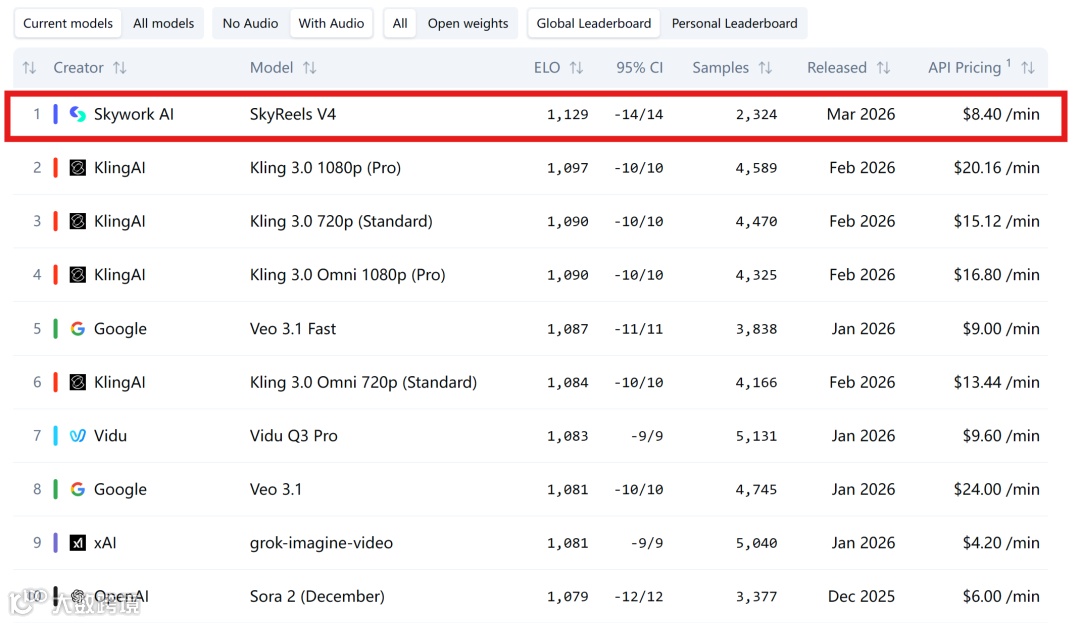Select the -14/14 confidence interval
The width and height of the screenshot is (1080, 623).
click(x=638, y=115)
